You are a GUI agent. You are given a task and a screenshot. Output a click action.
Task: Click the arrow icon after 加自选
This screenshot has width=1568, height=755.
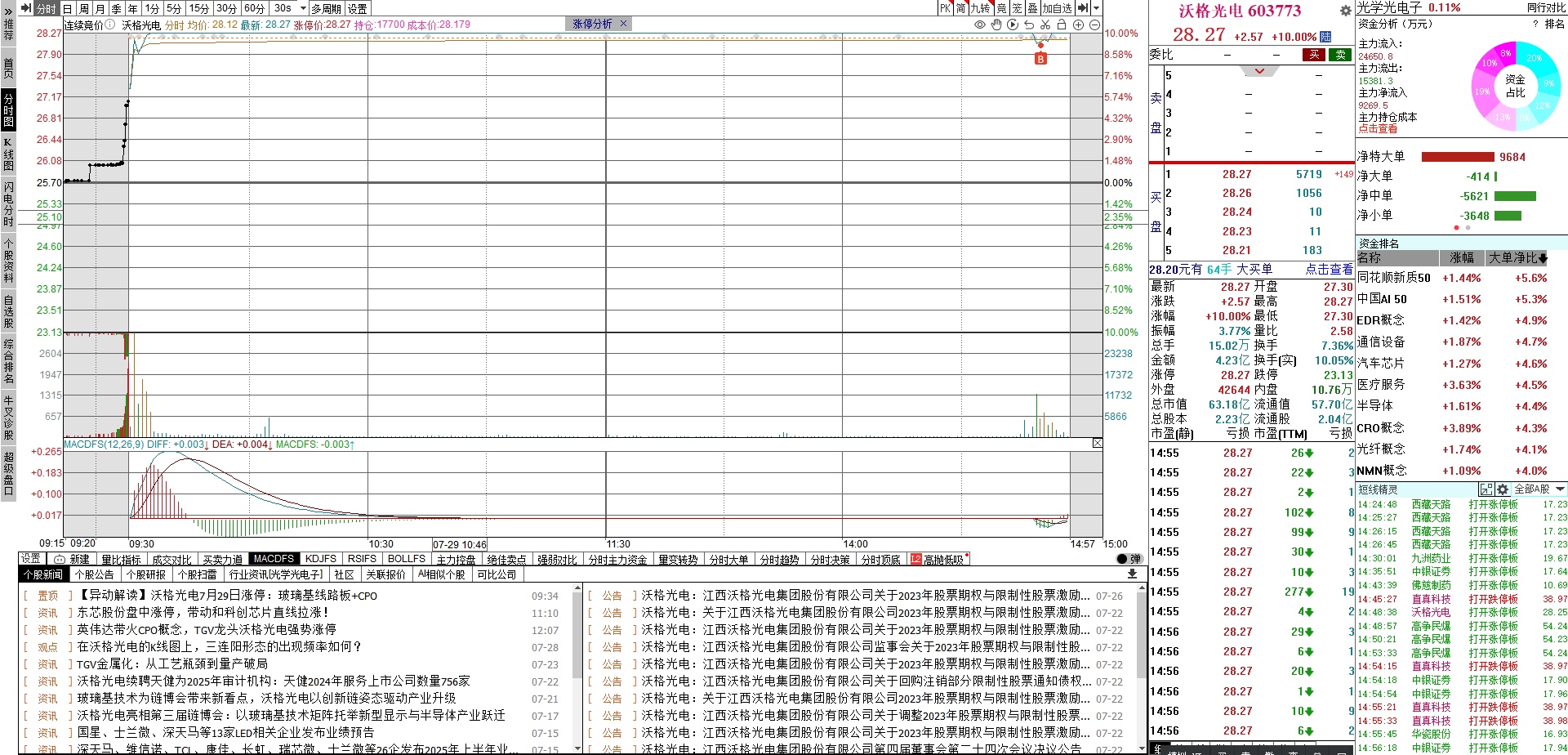click(1083, 8)
